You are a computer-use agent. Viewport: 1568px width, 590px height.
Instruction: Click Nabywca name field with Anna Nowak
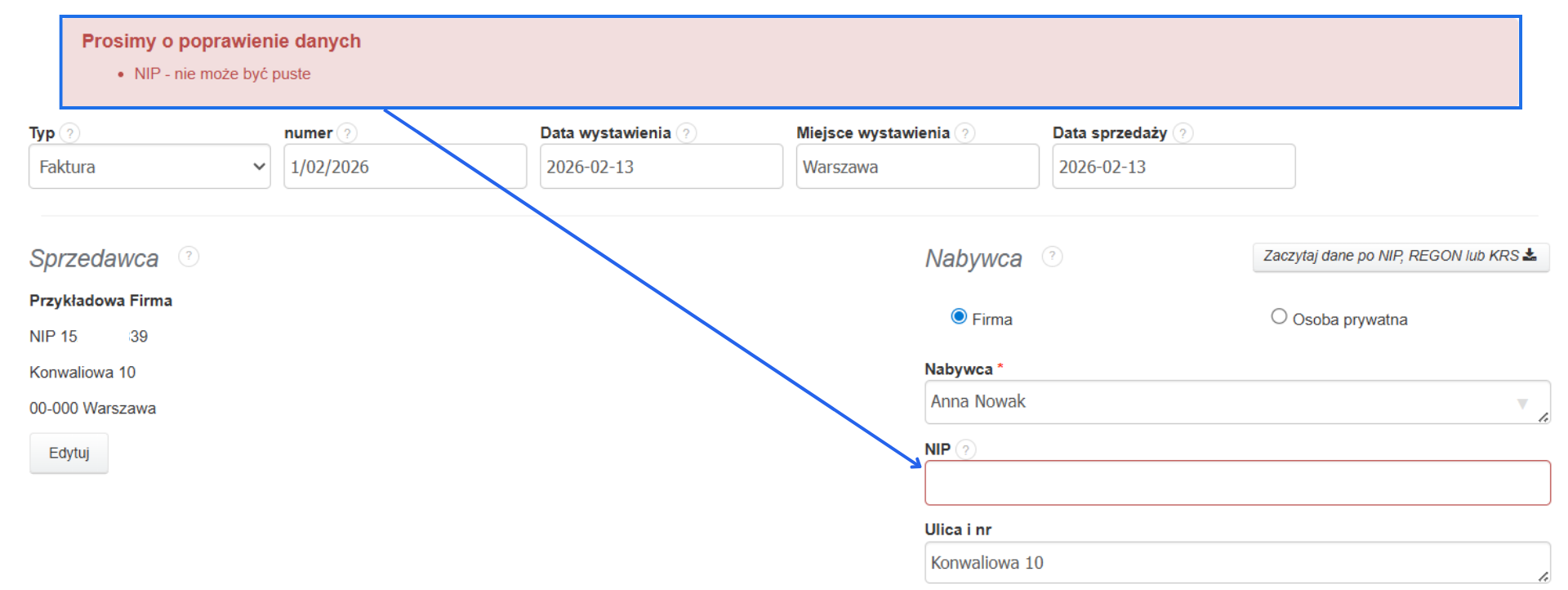[x=1237, y=402]
